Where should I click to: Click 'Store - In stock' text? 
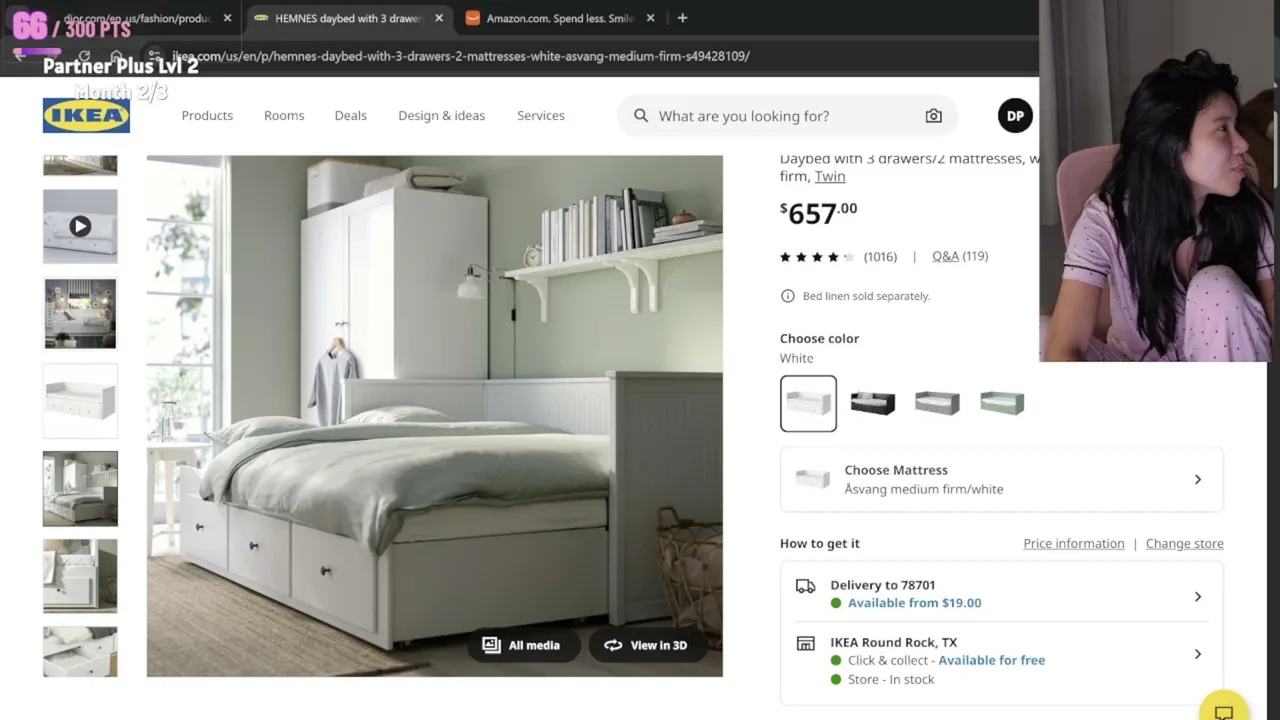[891, 680]
